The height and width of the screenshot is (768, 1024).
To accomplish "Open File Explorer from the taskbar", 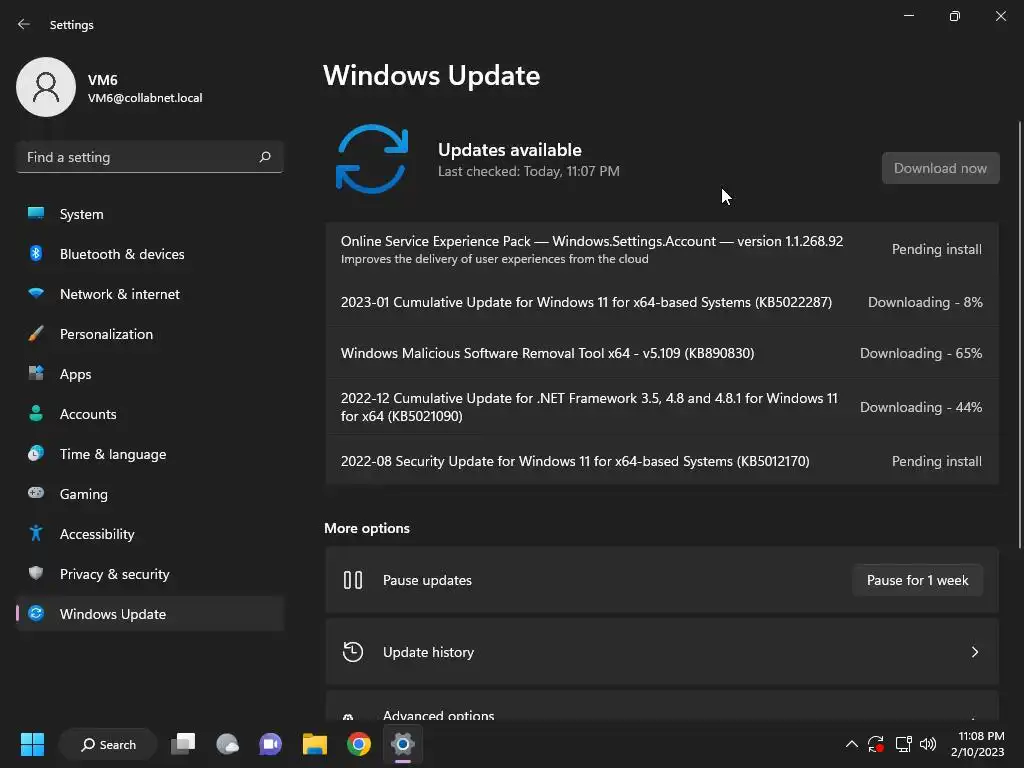I will [x=315, y=744].
